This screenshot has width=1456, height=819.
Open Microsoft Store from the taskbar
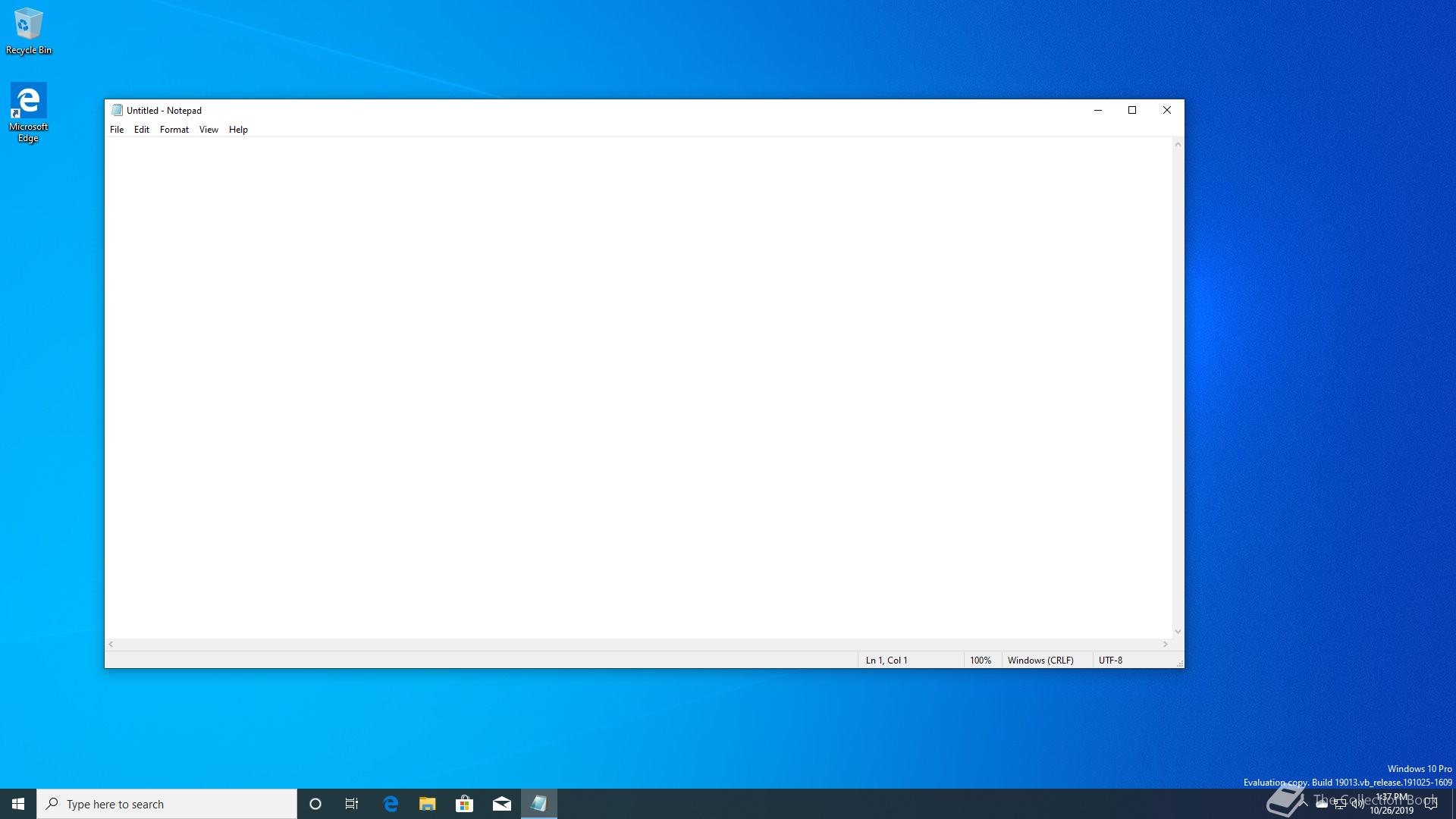(x=464, y=804)
